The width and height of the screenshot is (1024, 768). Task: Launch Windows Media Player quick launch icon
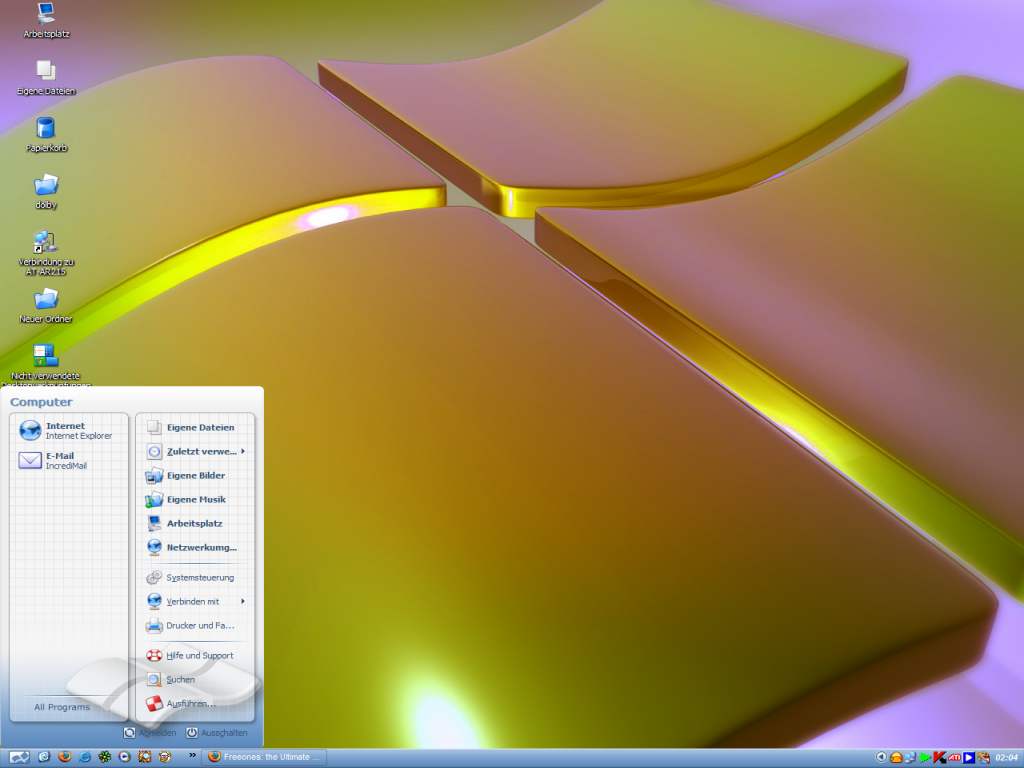pos(124,757)
